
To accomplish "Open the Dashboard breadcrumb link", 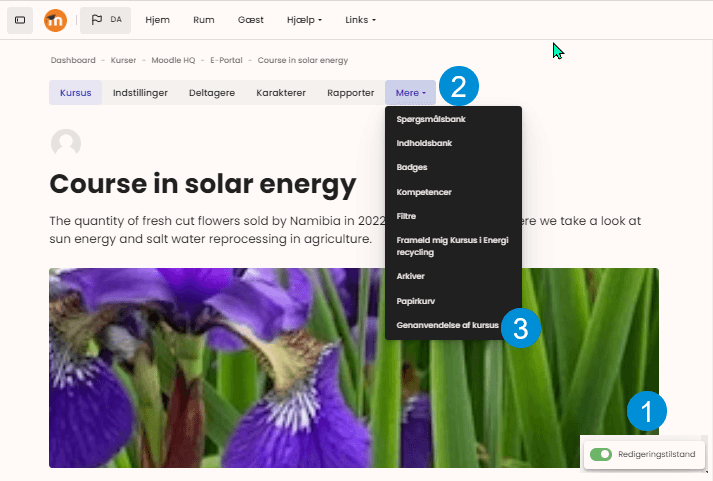I will [73, 60].
